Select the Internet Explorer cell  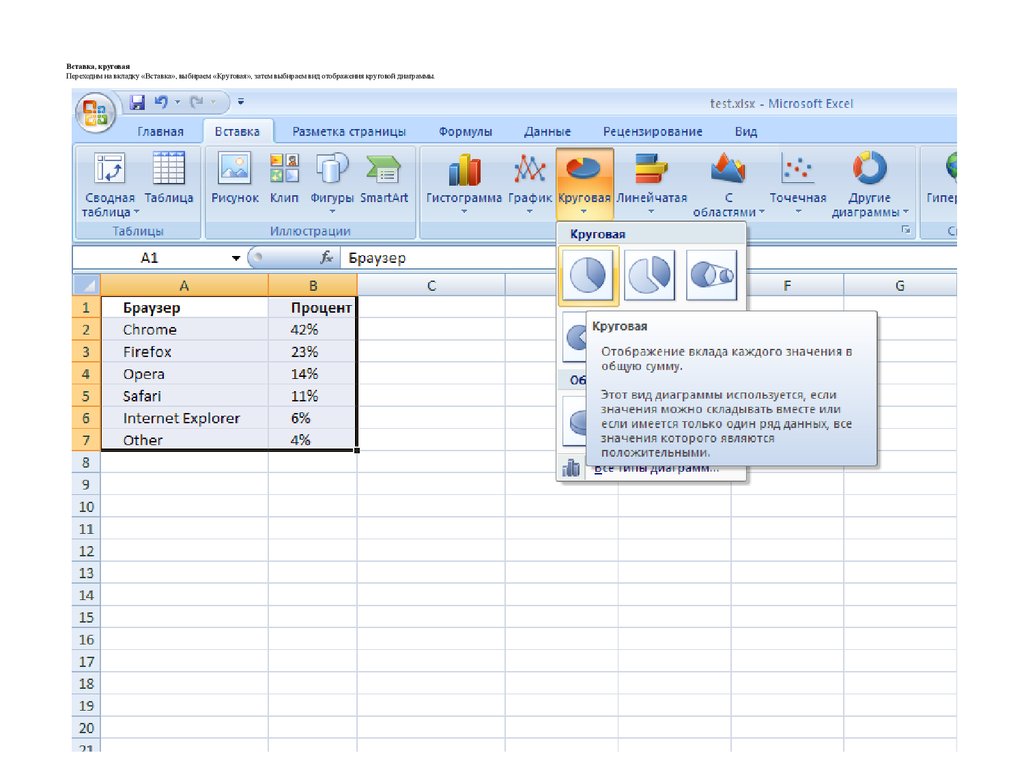[x=184, y=418]
